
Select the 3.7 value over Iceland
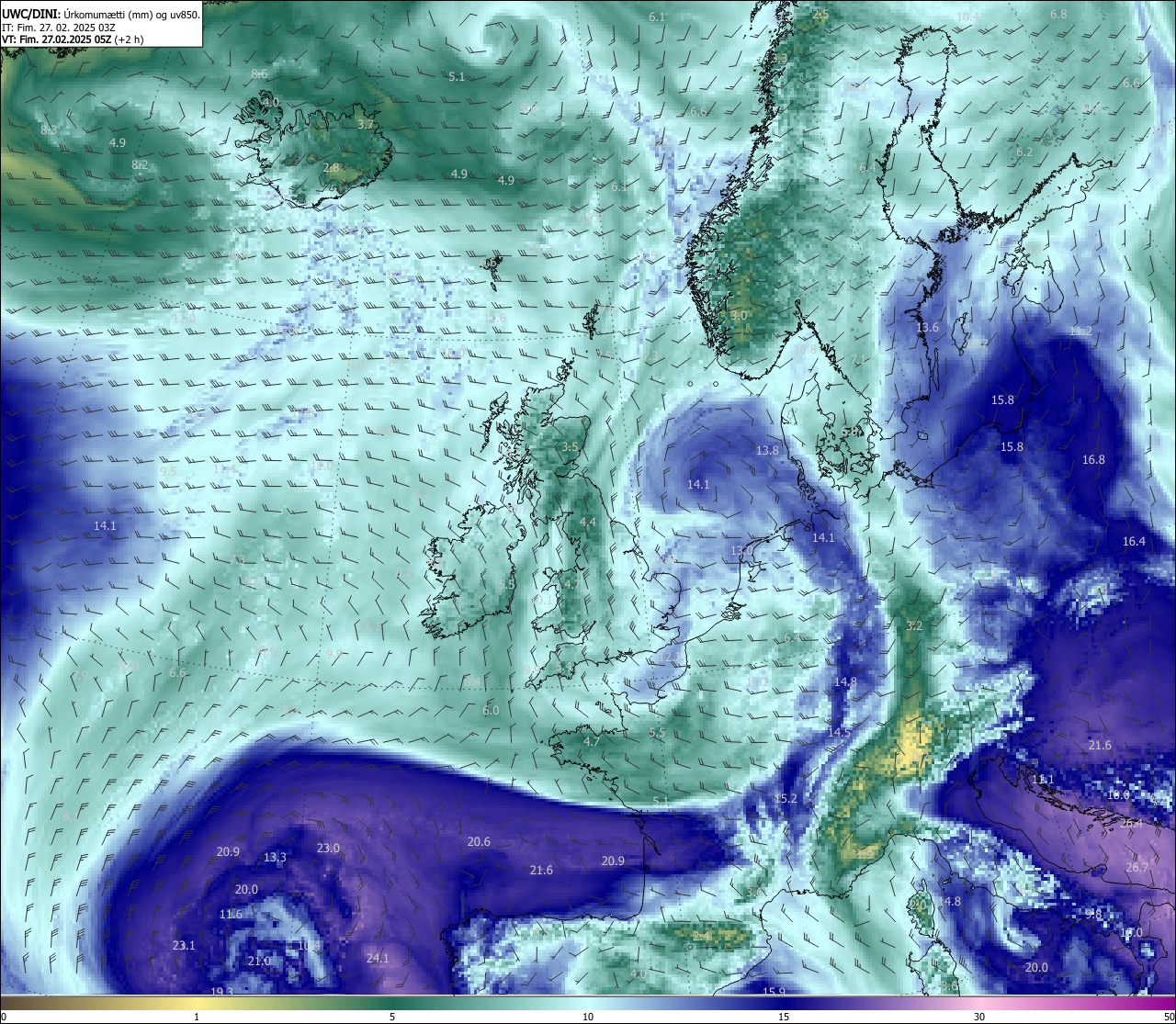click(366, 124)
